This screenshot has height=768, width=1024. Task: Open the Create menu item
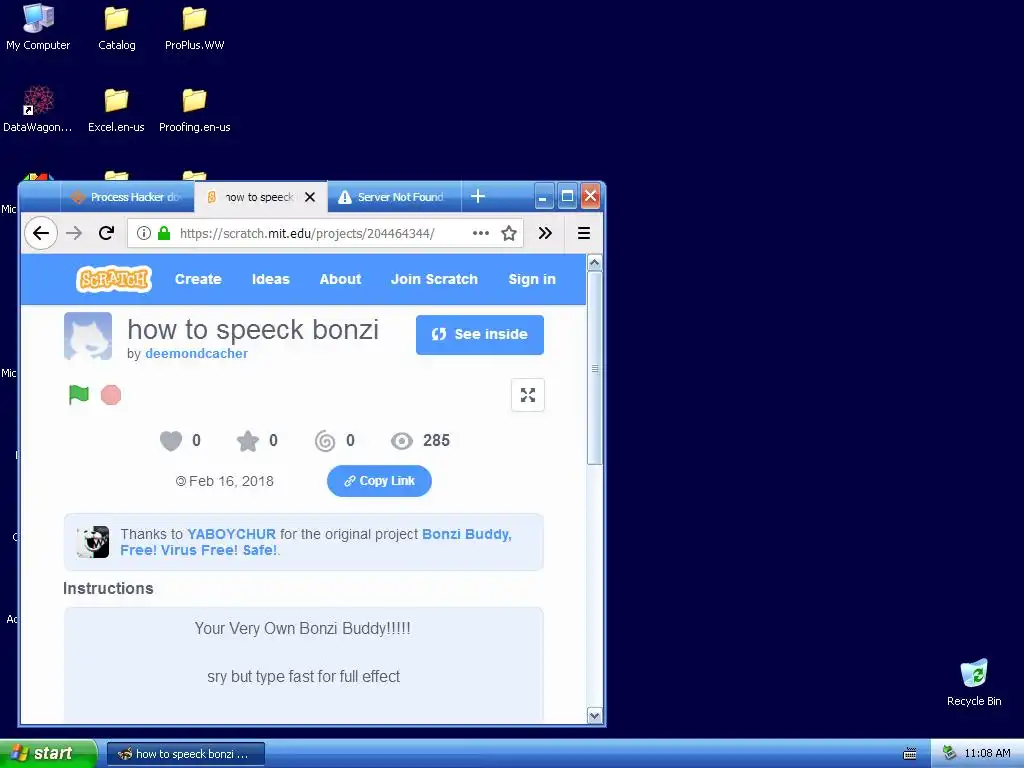[x=199, y=279]
